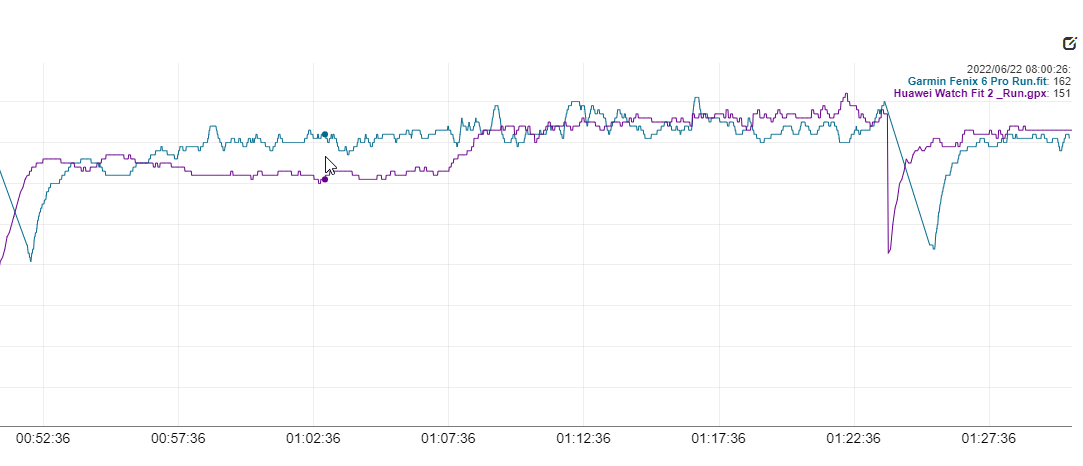The height and width of the screenshot is (466, 1083).
Task: Click the 01:27:36 time axis label
Action: (x=988, y=438)
